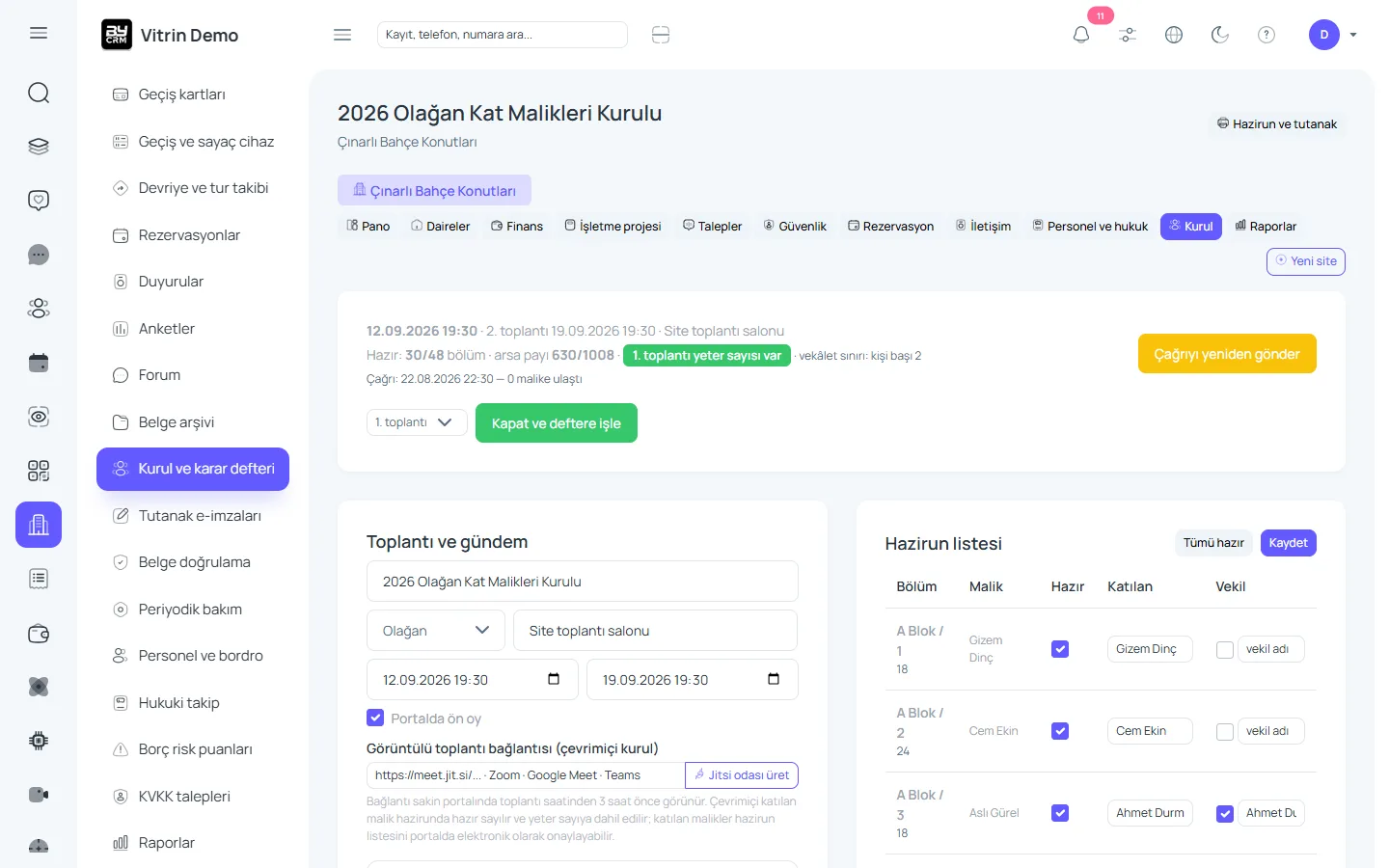Open the four-dot icon in the left rail
Image resolution: width=1389 pixels, height=868 pixels.
pos(39,687)
